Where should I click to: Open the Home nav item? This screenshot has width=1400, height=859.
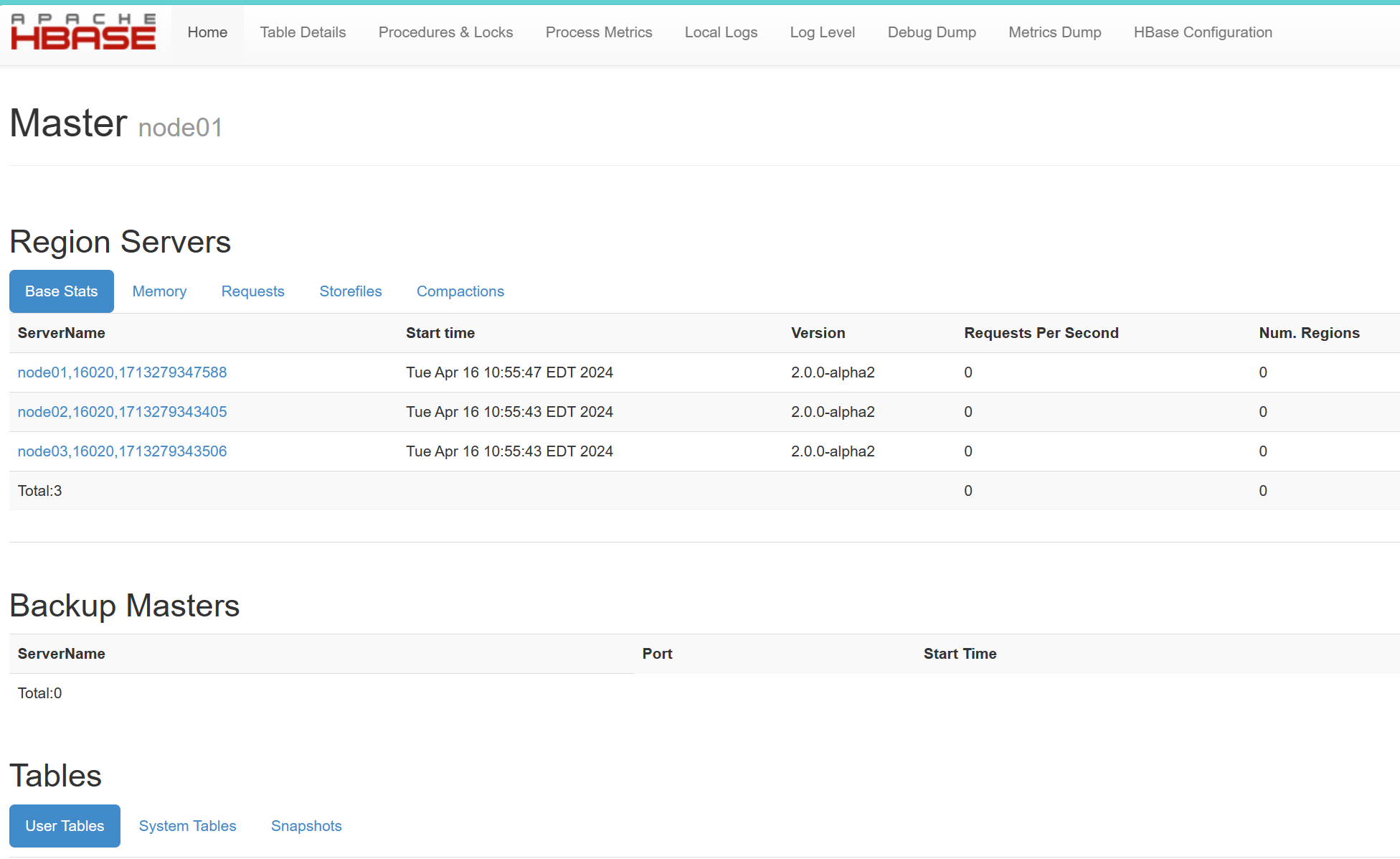(207, 32)
